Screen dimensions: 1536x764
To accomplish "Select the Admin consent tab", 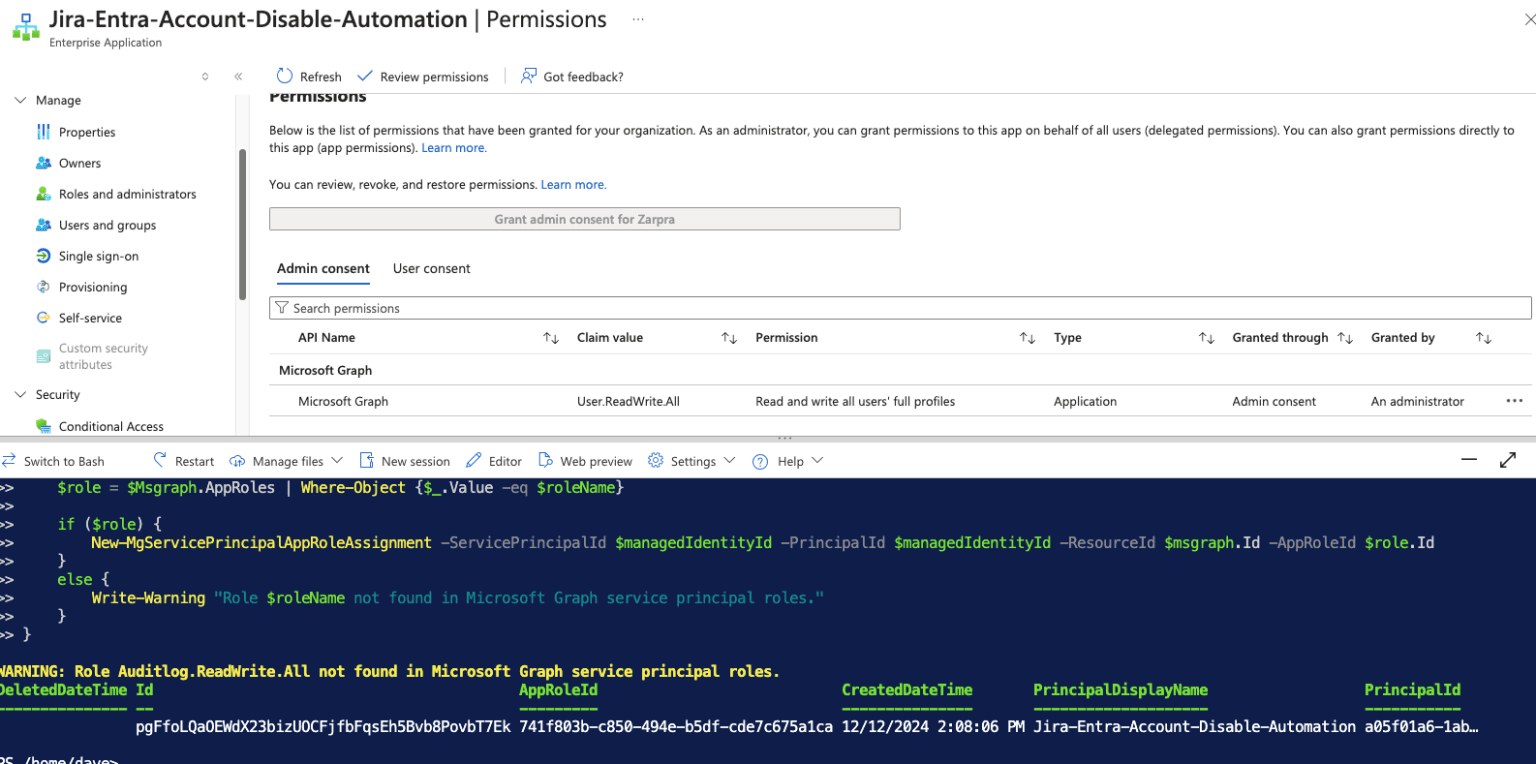I will 323,268.
